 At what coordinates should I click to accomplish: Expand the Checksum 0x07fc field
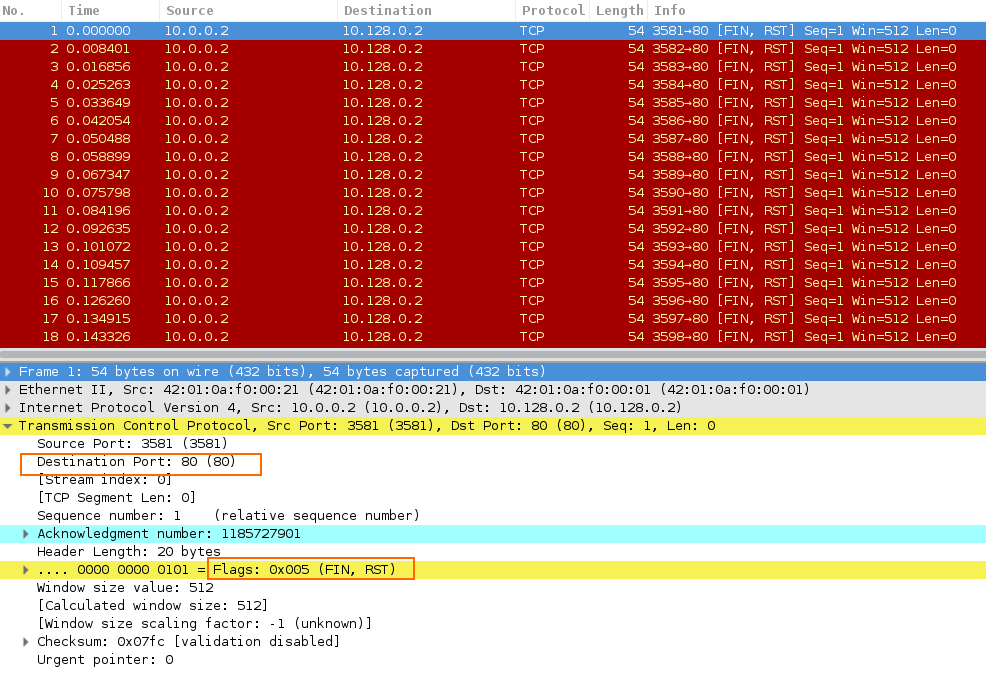point(26,642)
